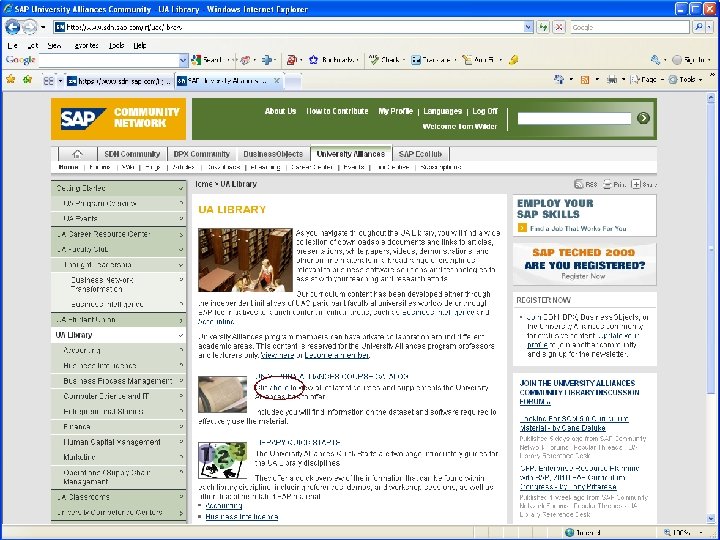Click the browser Back arrow button
720x540 pixels.
(x=12, y=27)
